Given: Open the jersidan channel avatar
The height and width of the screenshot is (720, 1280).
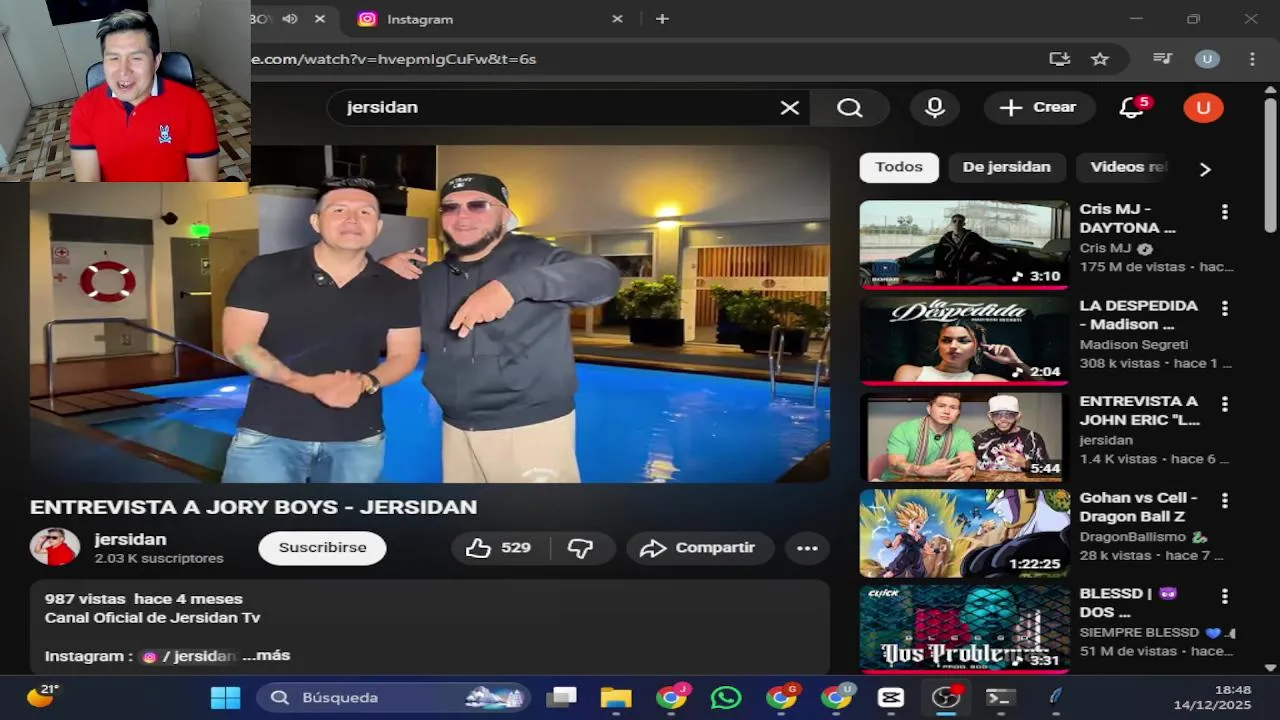Looking at the screenshot, I should [54, 547].
